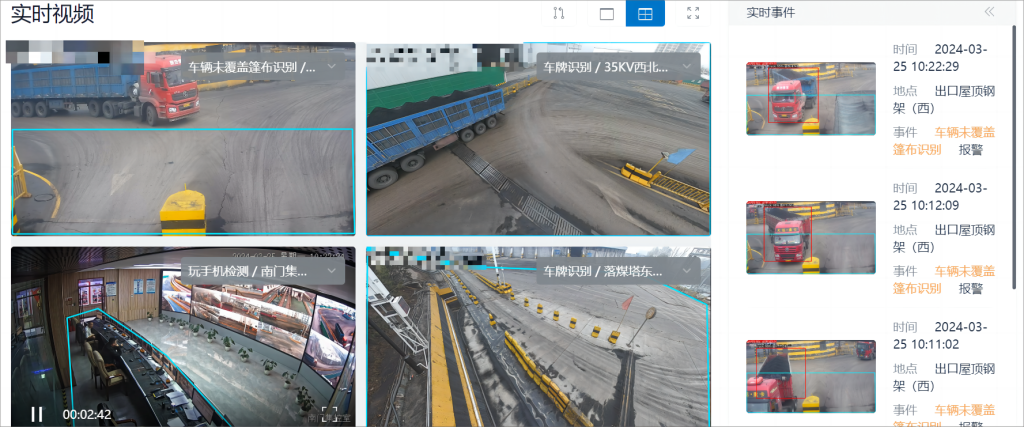Open the 10:22:29 event snapshot thumbnail
This screenshot has width=1024, height=427.
click(x=810, y=99)
